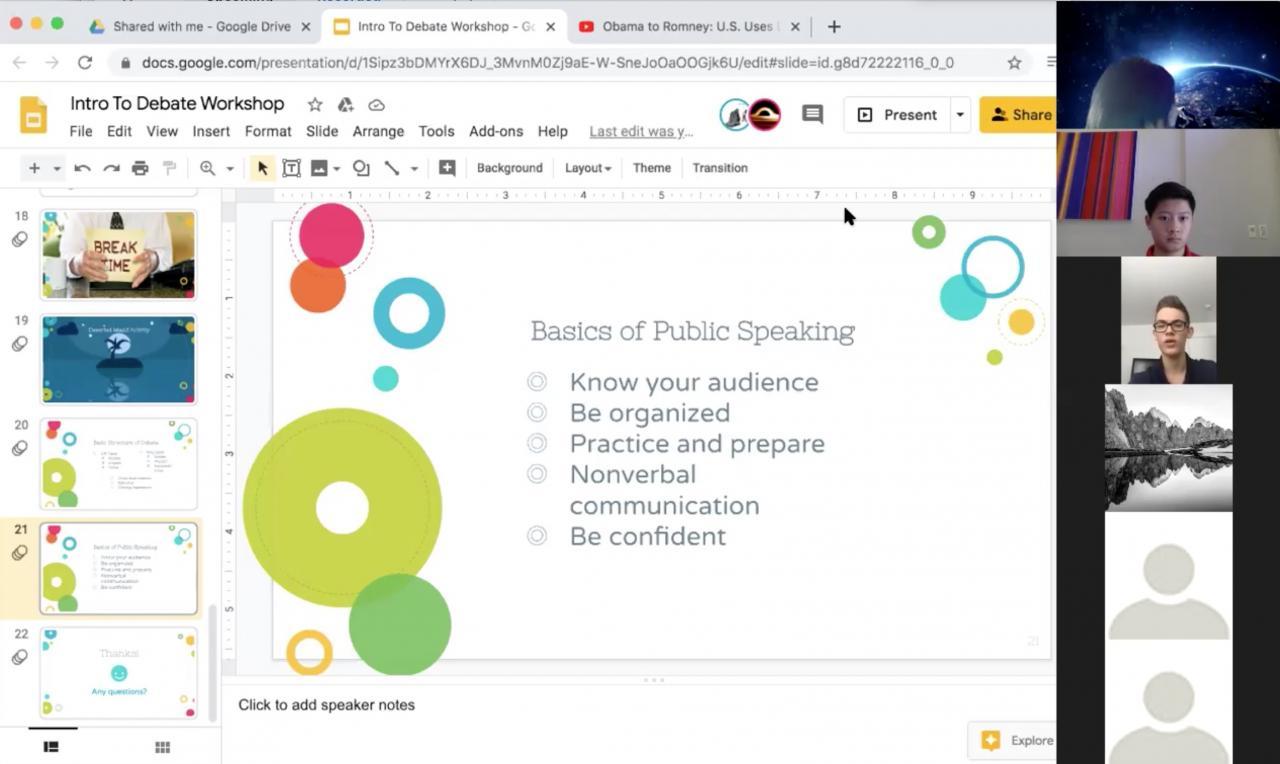Click the Theme button
Image resolution: width=1280 pixels, height=764 pixels.
tap(652, 168)
